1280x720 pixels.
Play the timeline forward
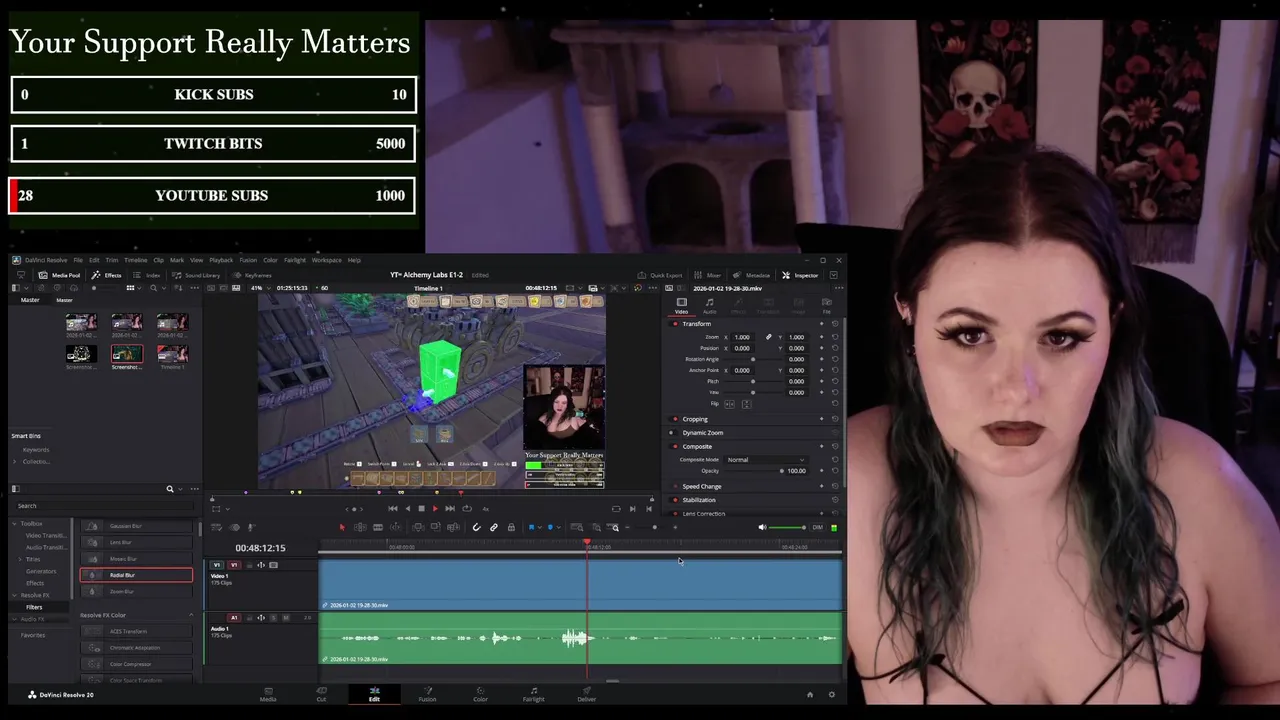(x=435, y=509)
